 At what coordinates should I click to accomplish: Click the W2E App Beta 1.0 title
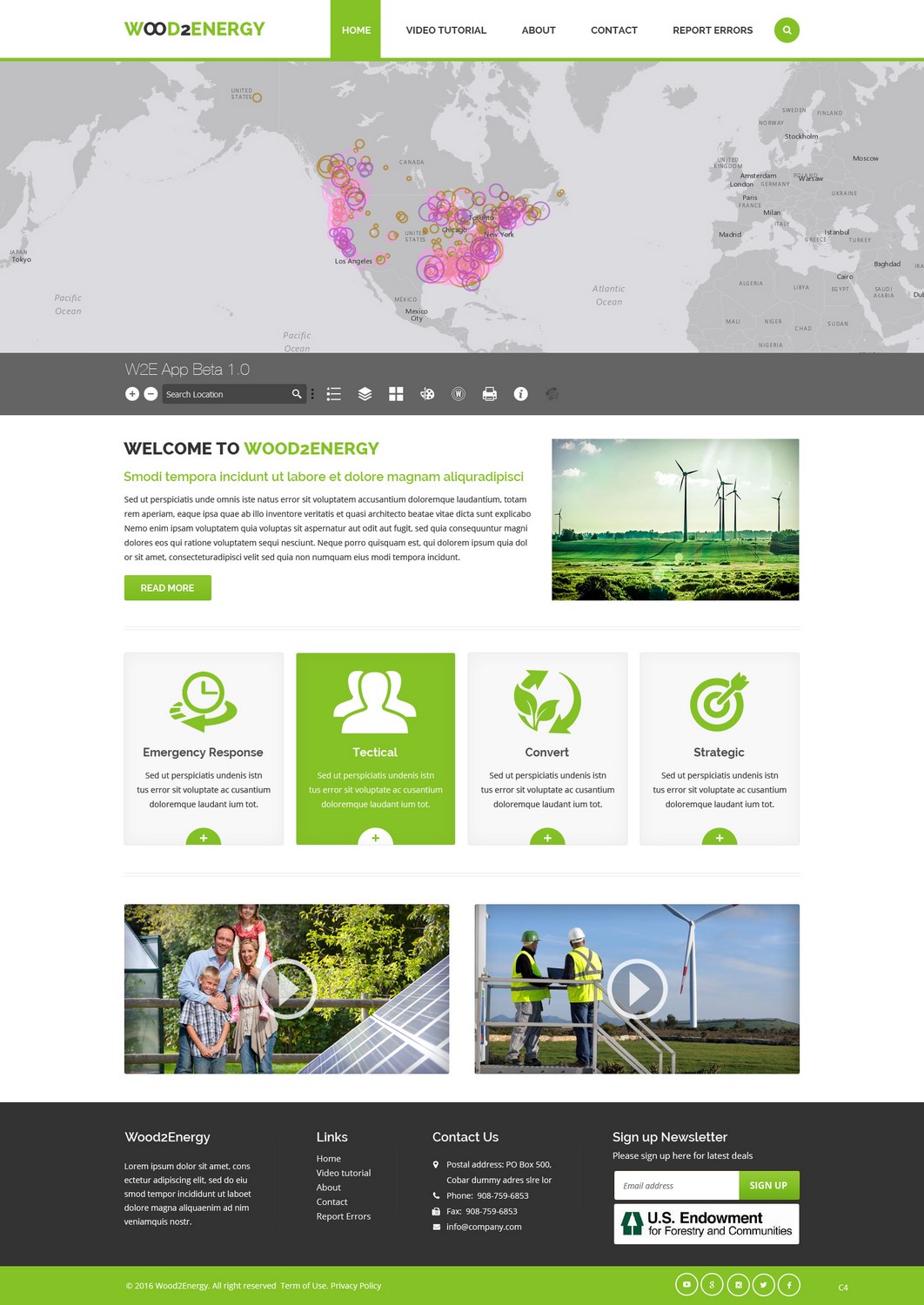(187, 370)
